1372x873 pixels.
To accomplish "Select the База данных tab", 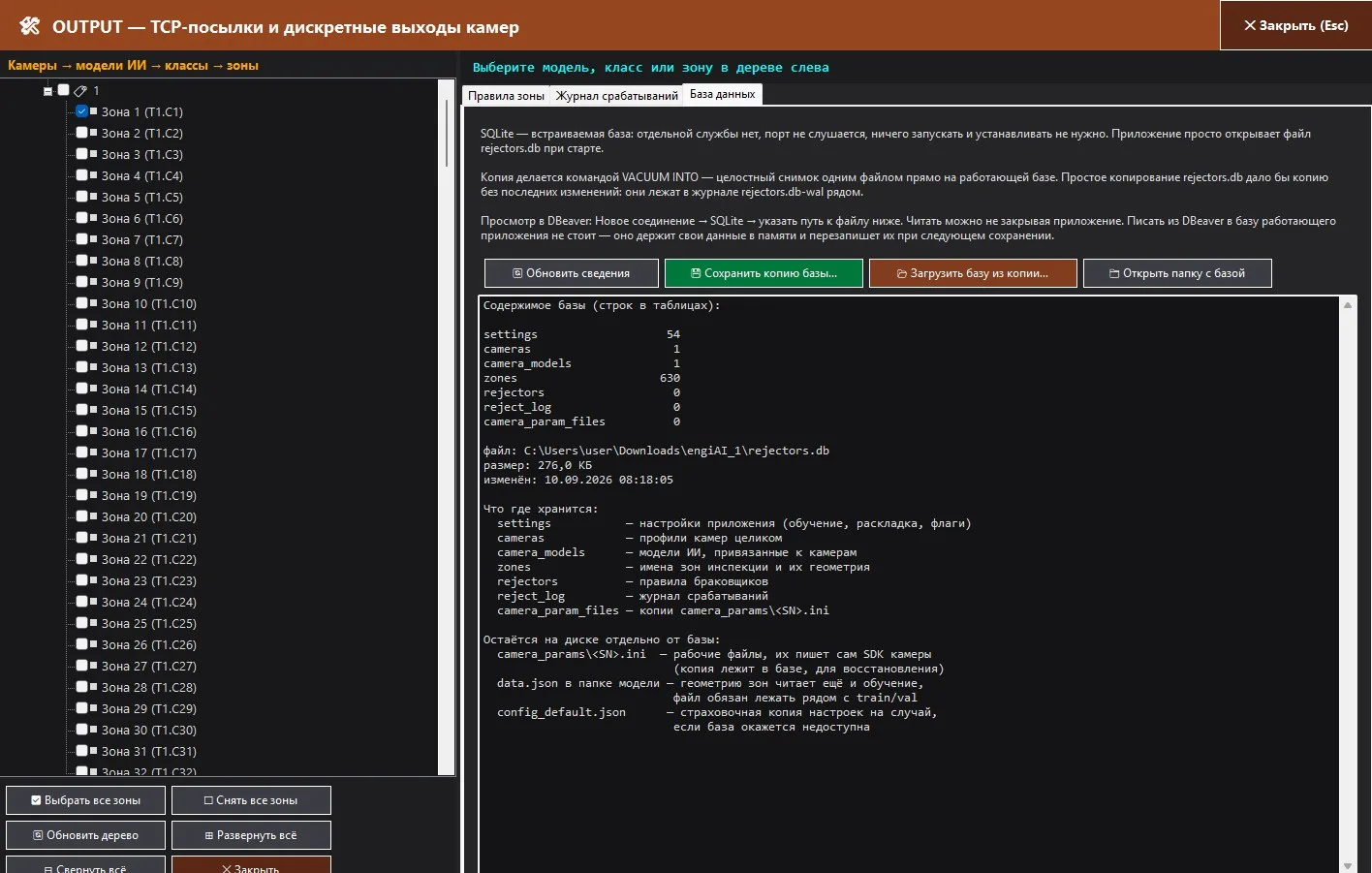I will coord(723,94).
